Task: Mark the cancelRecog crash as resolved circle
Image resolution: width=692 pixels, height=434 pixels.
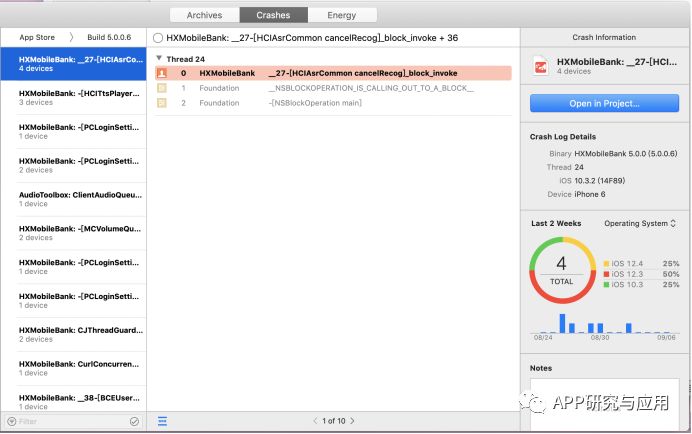Action: point(158,38)
